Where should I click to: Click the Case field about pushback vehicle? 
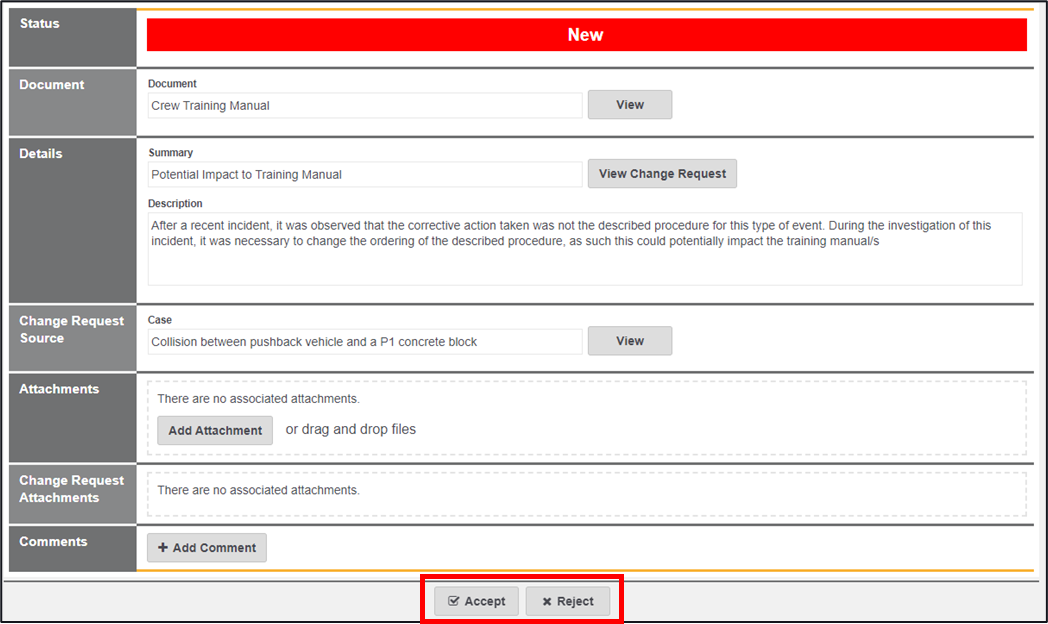point(364,342)
